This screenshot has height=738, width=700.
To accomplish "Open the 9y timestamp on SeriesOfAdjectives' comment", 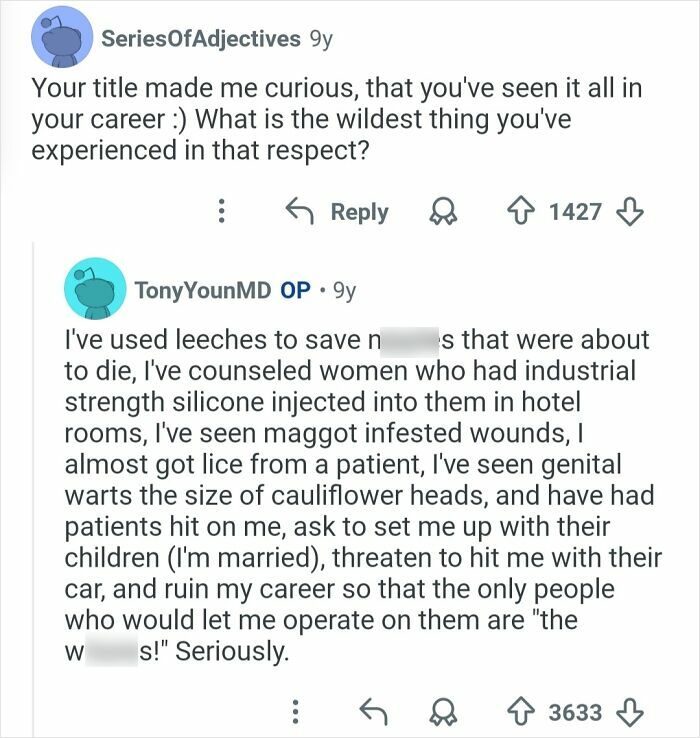I will pos(321,38).
